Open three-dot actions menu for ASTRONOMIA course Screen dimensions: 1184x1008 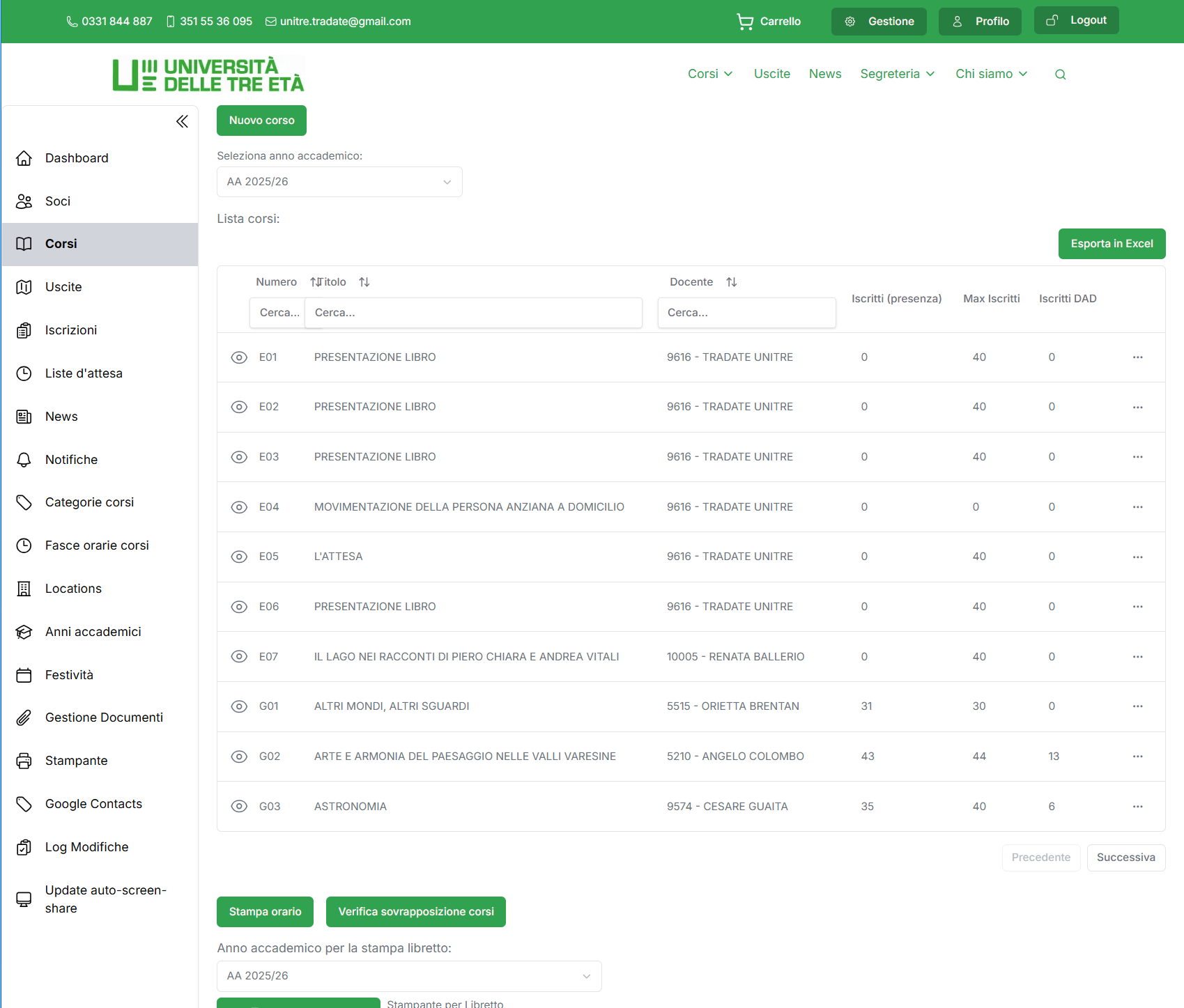(1137, 807)
